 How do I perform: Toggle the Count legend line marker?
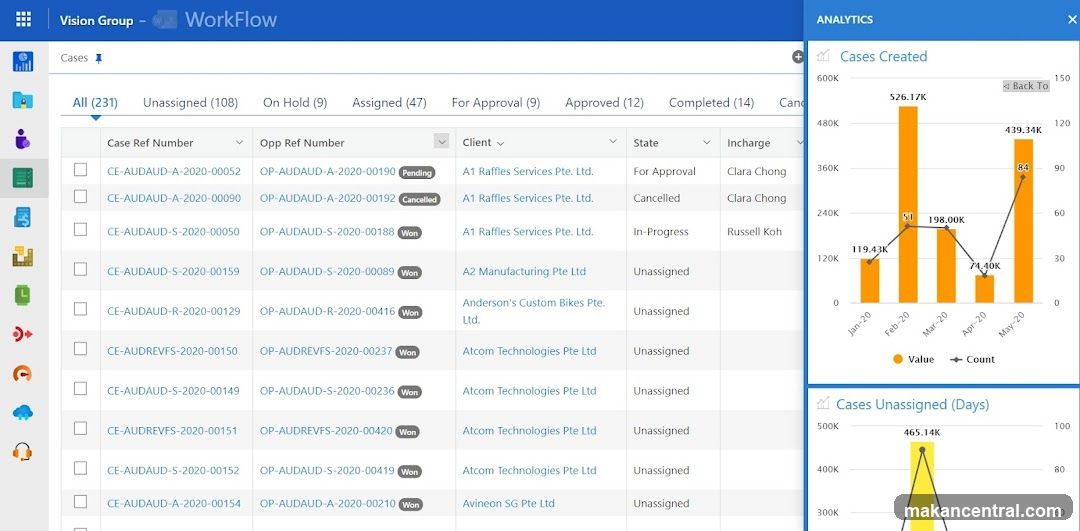[x=955, y=359]
